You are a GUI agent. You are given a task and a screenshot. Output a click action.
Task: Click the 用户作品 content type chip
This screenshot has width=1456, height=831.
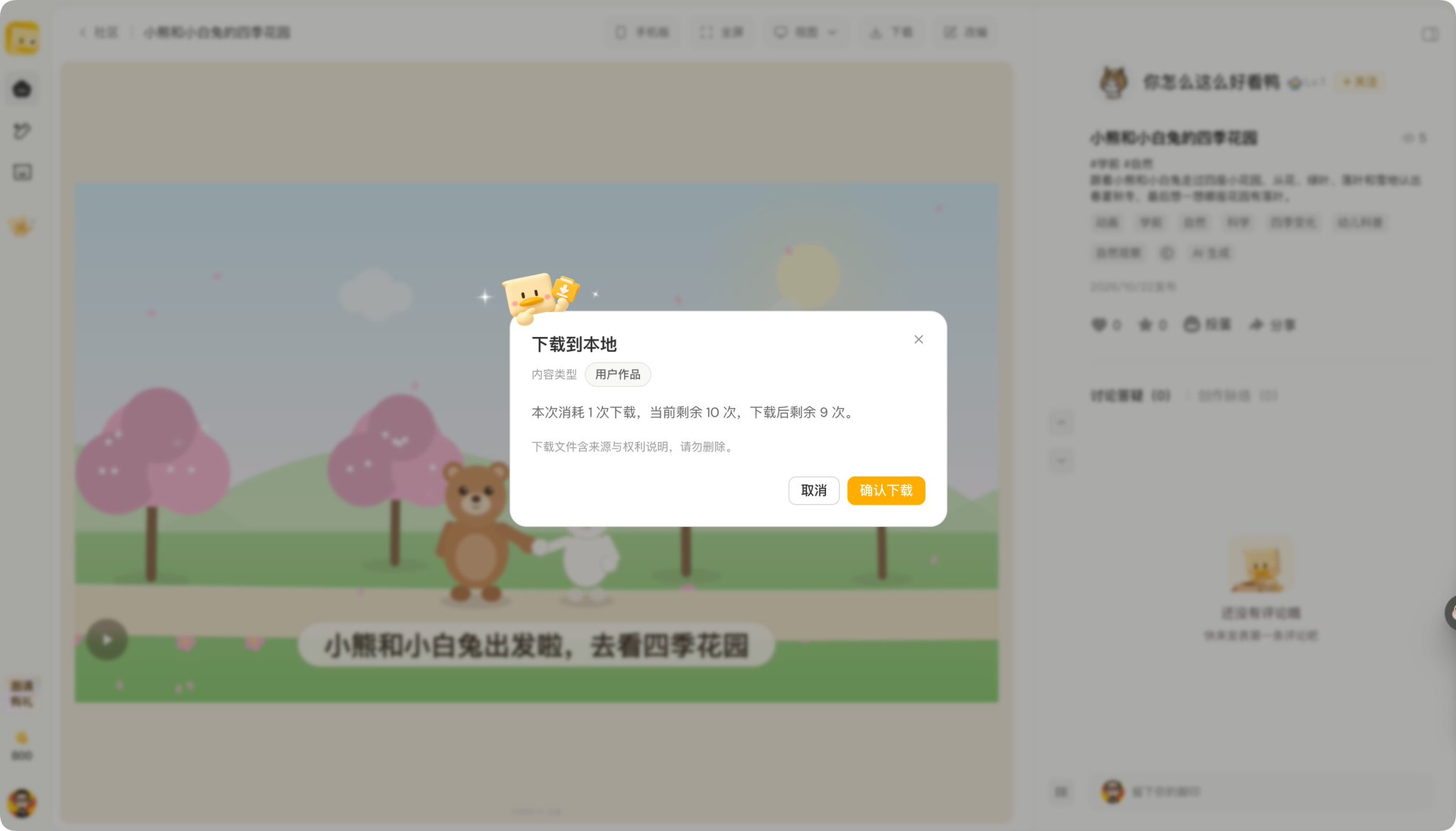[x=618, y=375]
